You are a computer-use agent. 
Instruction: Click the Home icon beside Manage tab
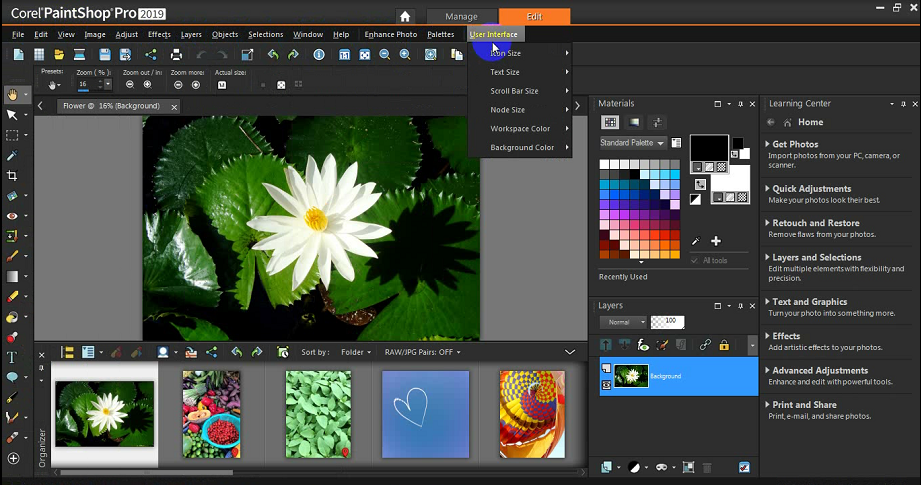[405, 16]
